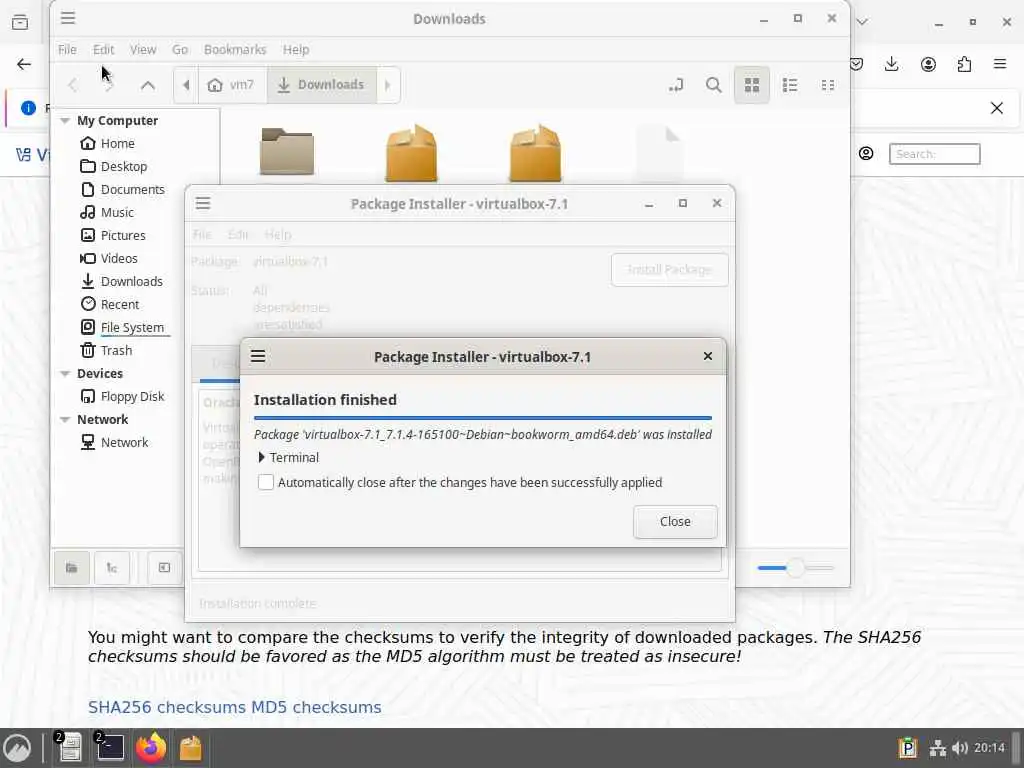Tick the Automatically close after changes checkbox
1024x768 pixels.
[266, 482]
